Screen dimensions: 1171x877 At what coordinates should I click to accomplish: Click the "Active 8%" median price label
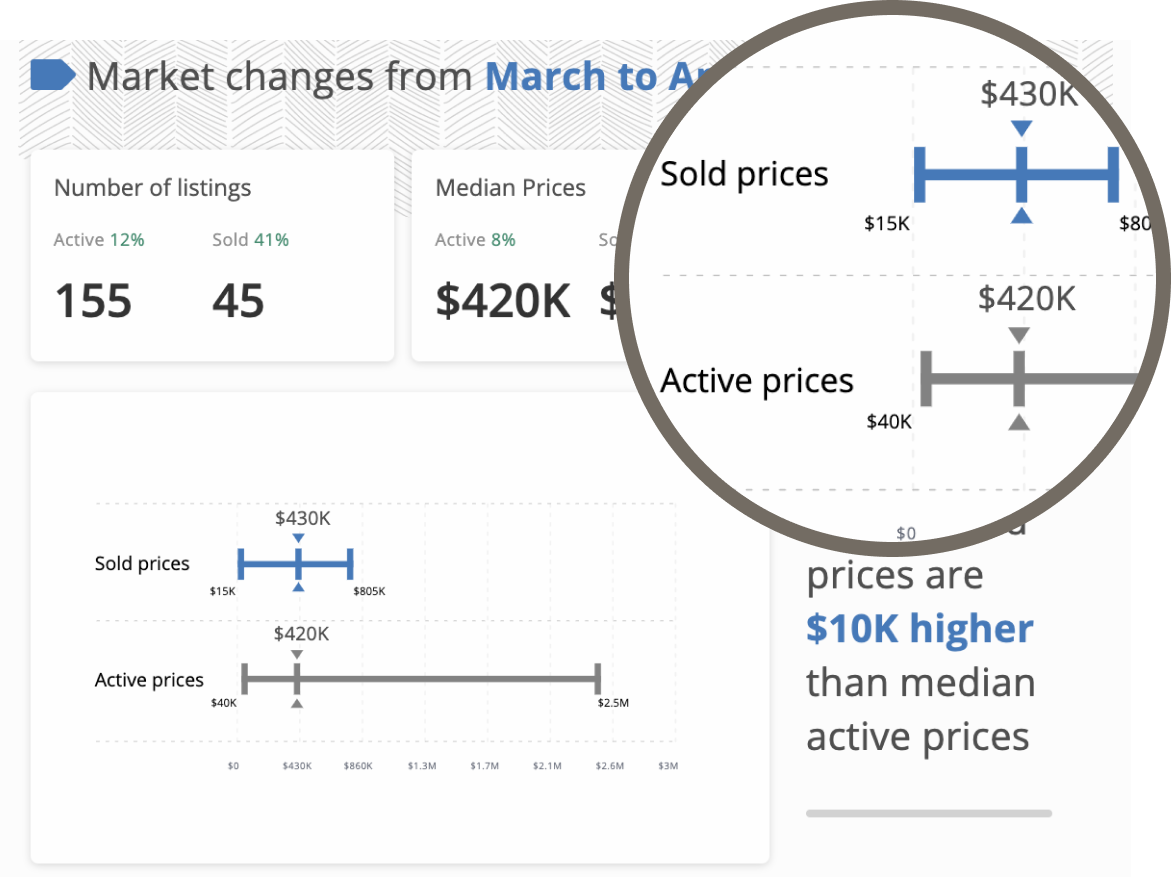[475, 240]
